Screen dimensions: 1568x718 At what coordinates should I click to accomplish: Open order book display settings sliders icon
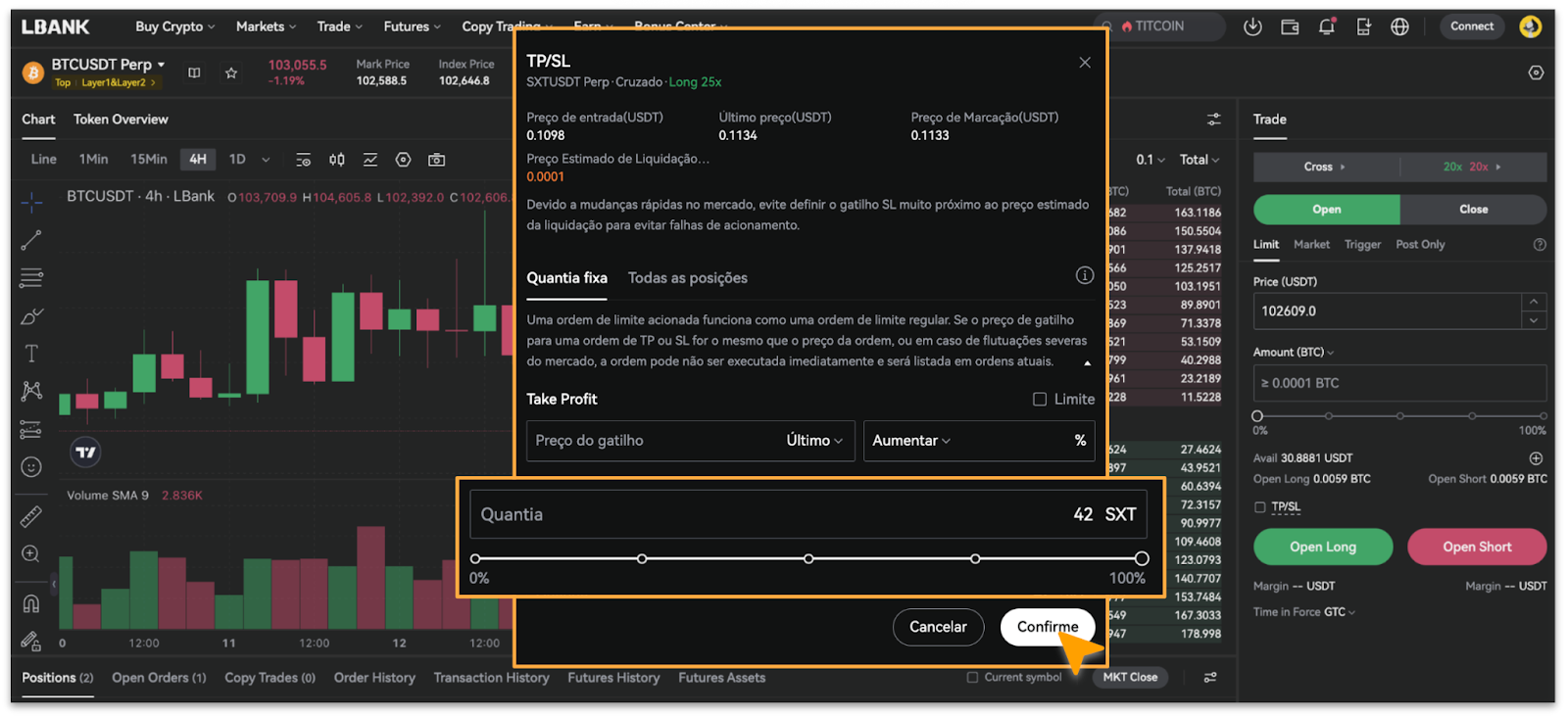(1213, 120)
